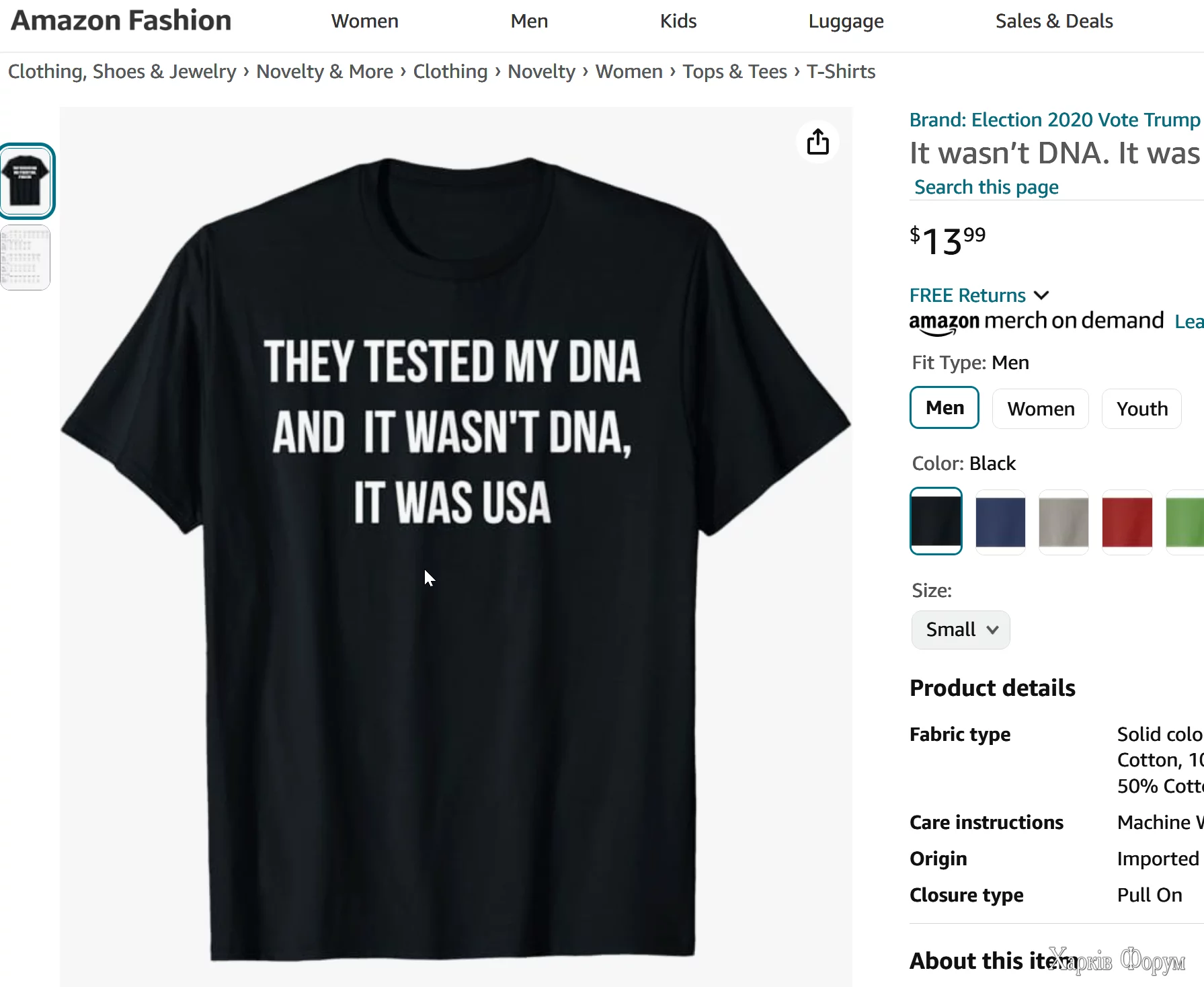Pick the red color swatch
This screenshot has width=1204, height=987.
(x=1127, y=522)
